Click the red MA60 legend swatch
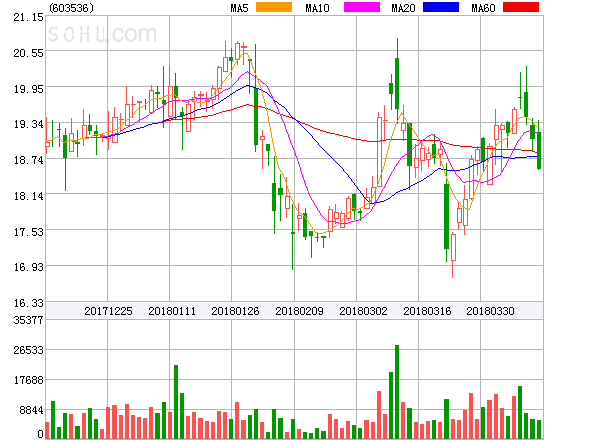 pyautogui.click(x=521, y=7)
